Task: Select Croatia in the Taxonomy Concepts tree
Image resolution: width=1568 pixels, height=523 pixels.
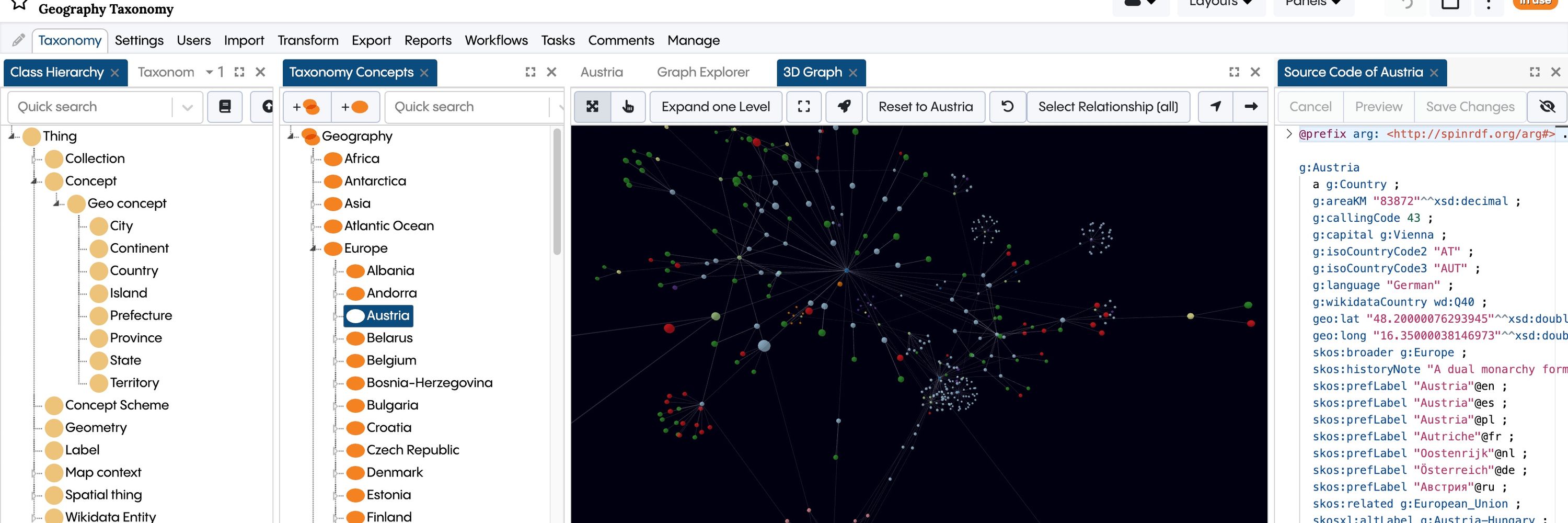Action: [x=388, y=427]
